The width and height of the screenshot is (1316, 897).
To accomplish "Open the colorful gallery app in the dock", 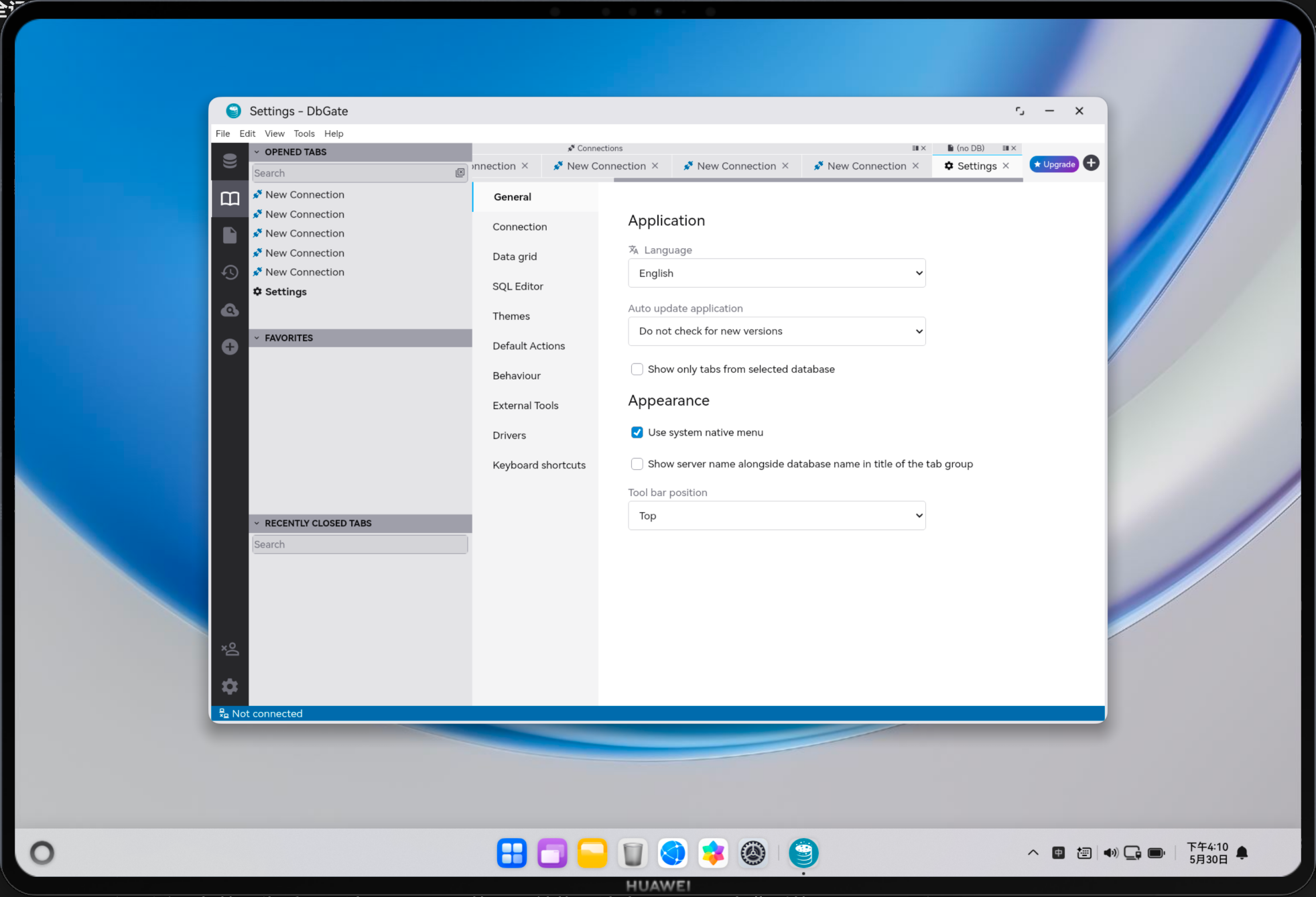I will tap(713, 853).
